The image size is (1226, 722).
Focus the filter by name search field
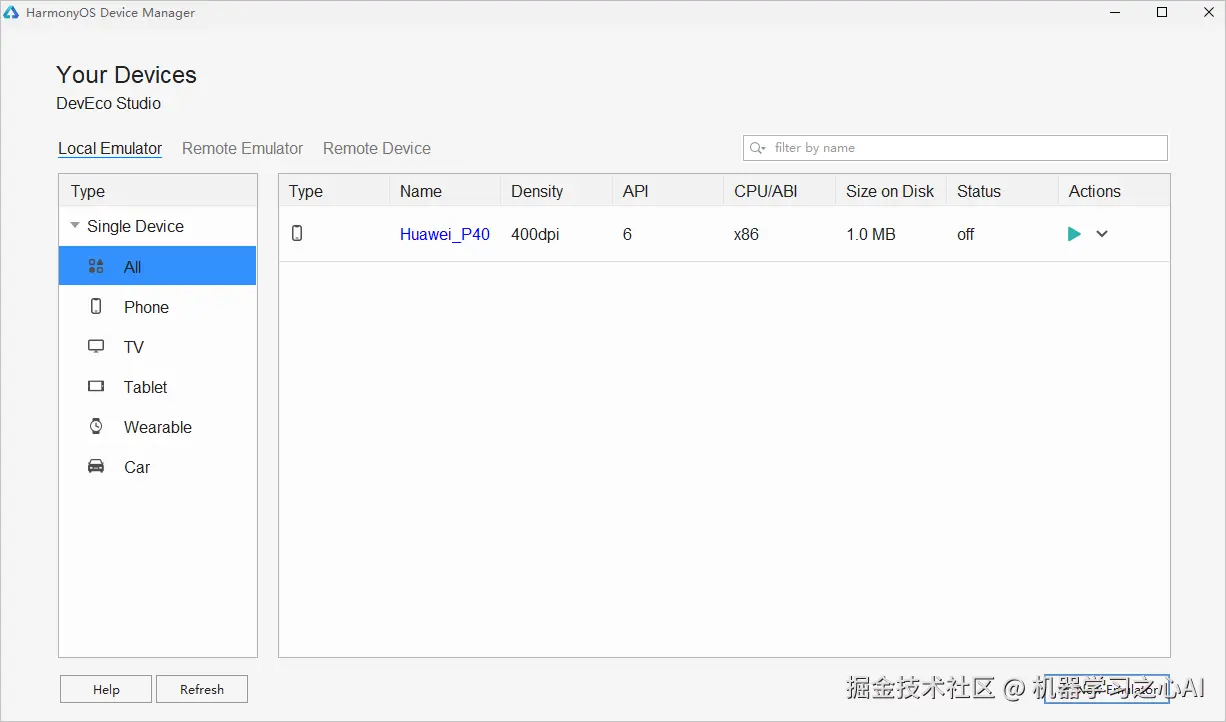[x=955, y=148]
